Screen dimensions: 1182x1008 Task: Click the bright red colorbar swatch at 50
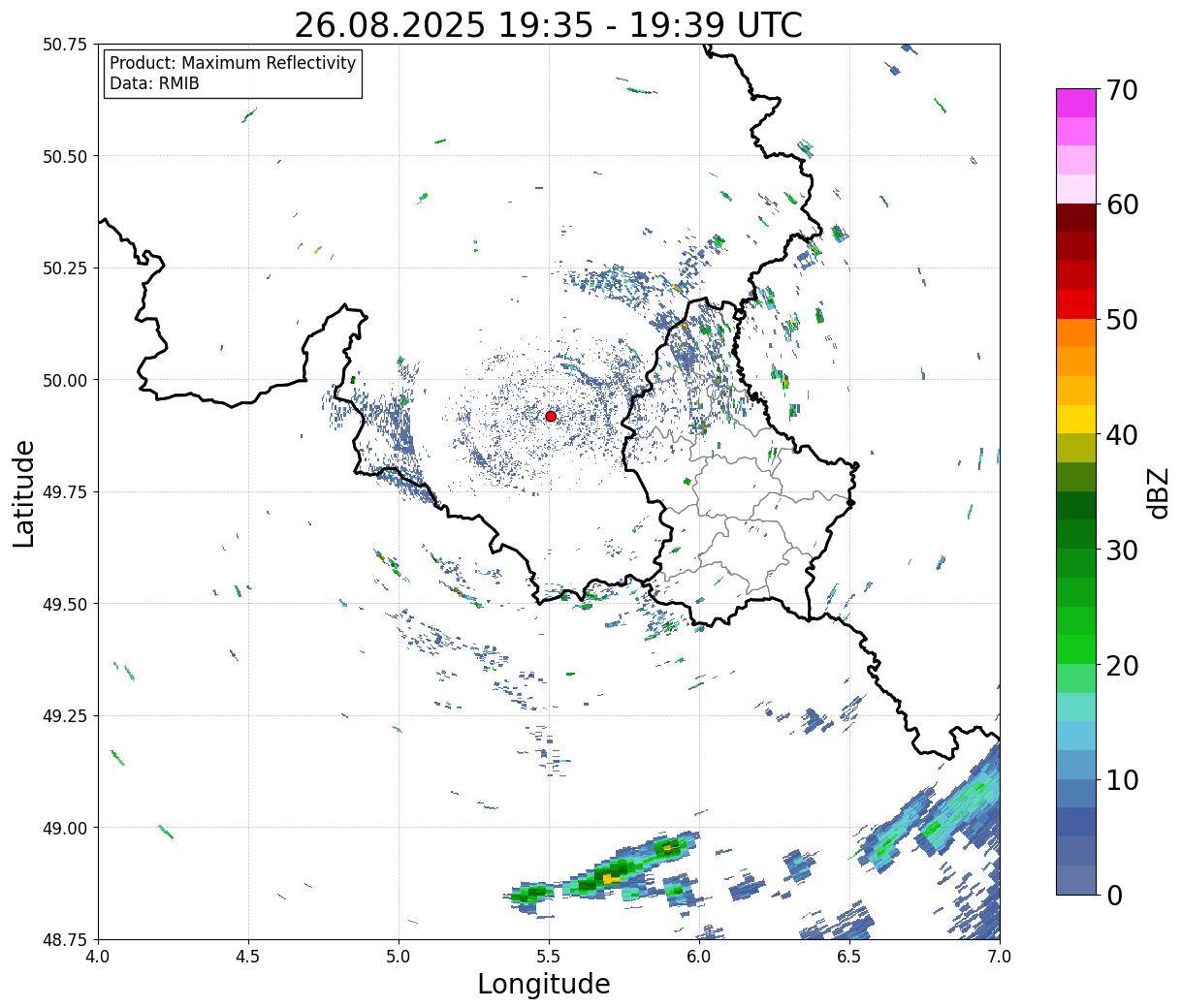pyautogui.click(x=1076, y=304)
